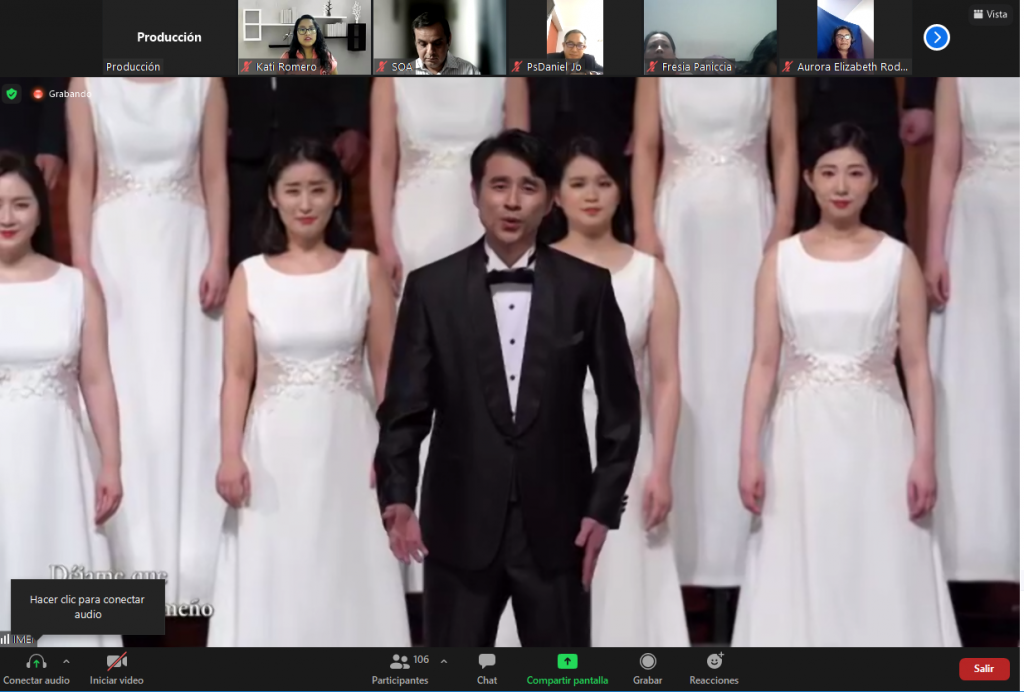The width and height of the screenshot is (1024, 692).
Task: Open the Reacciones menu
Action: (714, 669)
